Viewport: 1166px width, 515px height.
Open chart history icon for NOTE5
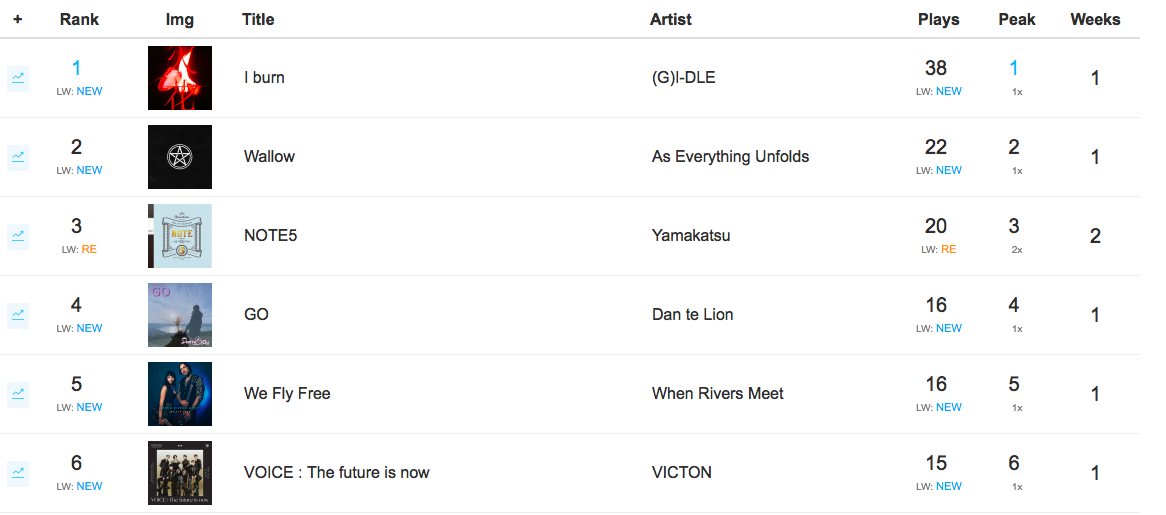18,236
